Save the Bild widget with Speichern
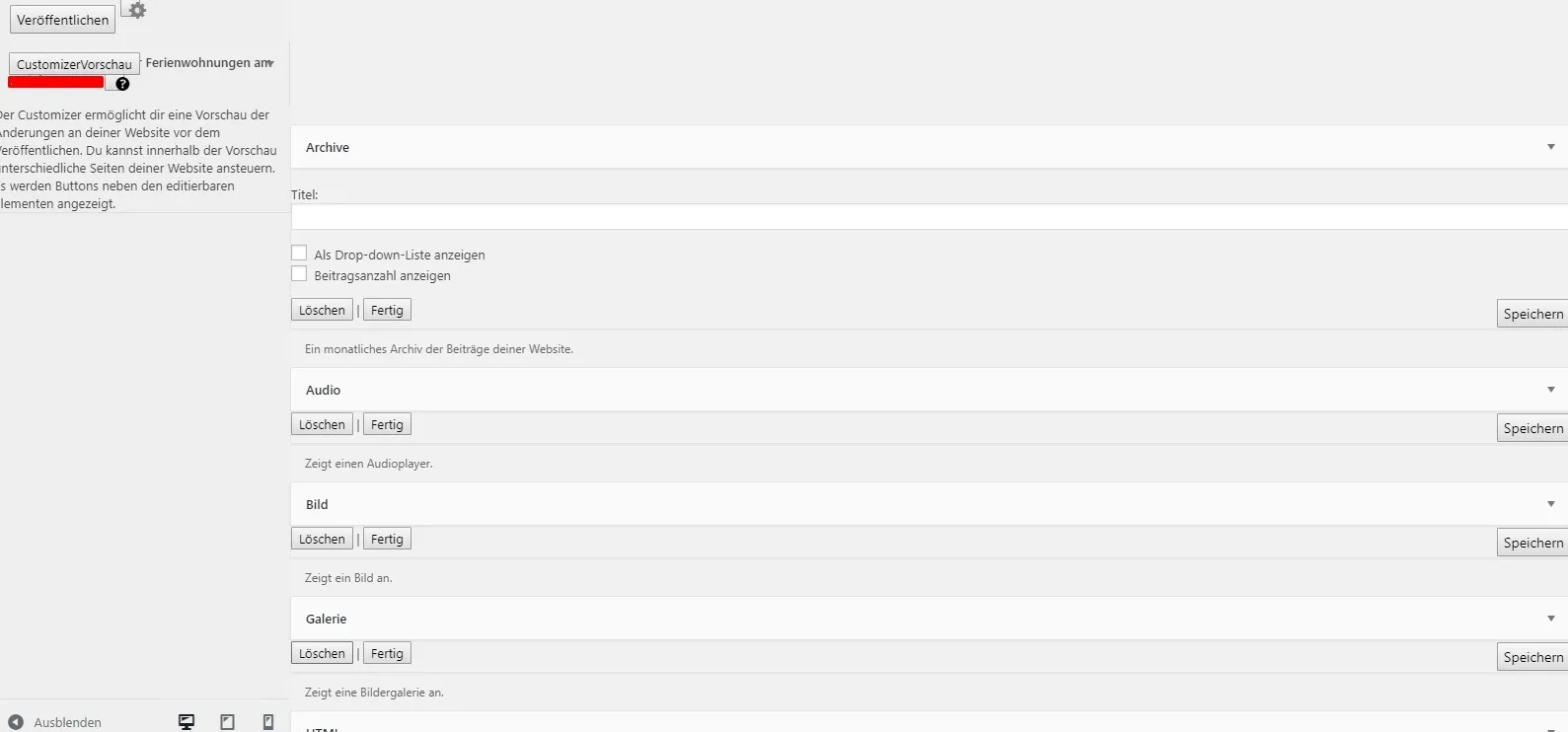The height and width of the screenshot is (732, 1568). pyautogui.click(x=1532, y=543)
